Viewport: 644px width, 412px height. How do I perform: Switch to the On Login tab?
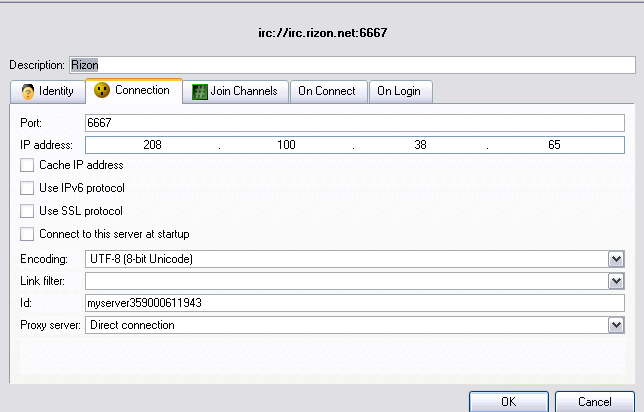pyautogui.click(x=400, y=91)
